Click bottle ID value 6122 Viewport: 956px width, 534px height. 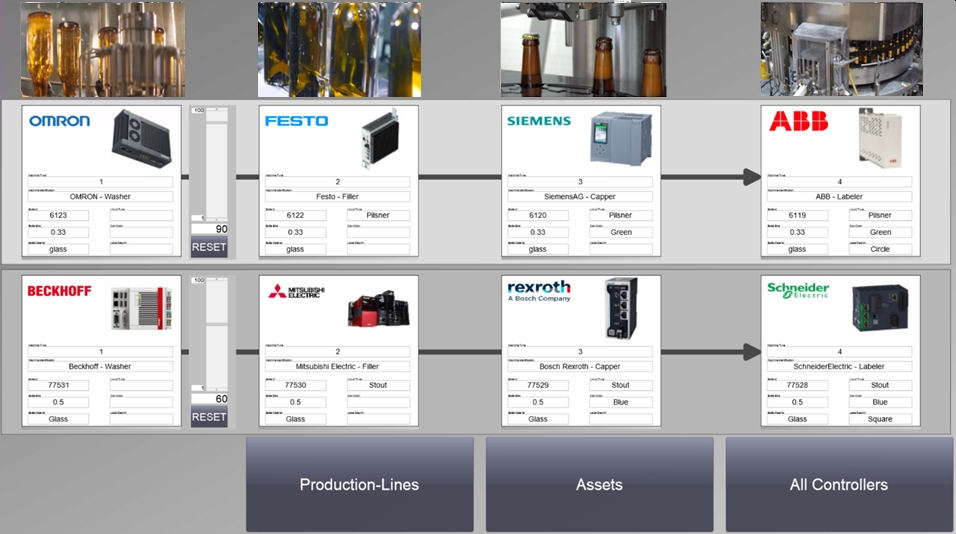(296, 215)
